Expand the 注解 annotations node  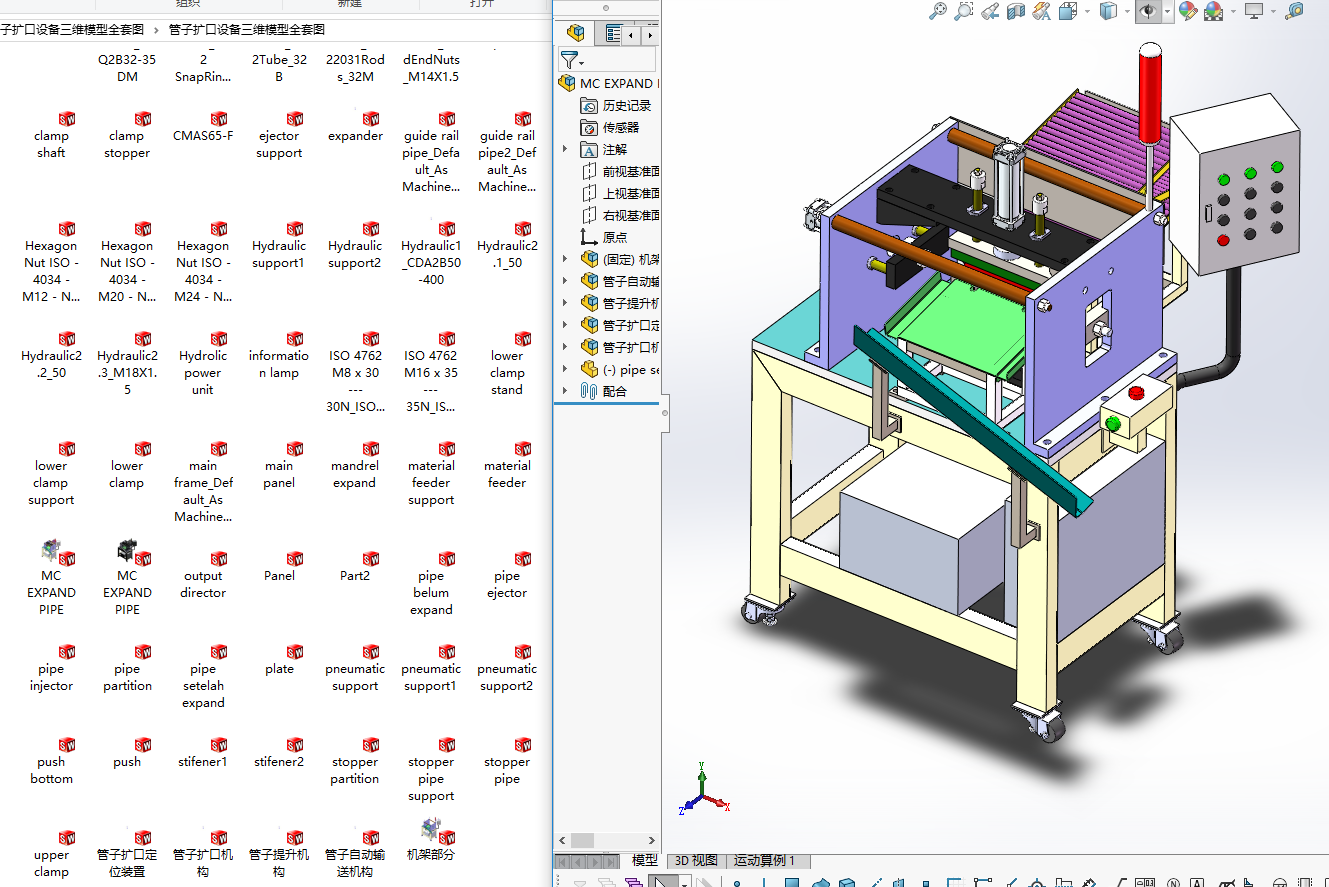click(x=565, y=149)
